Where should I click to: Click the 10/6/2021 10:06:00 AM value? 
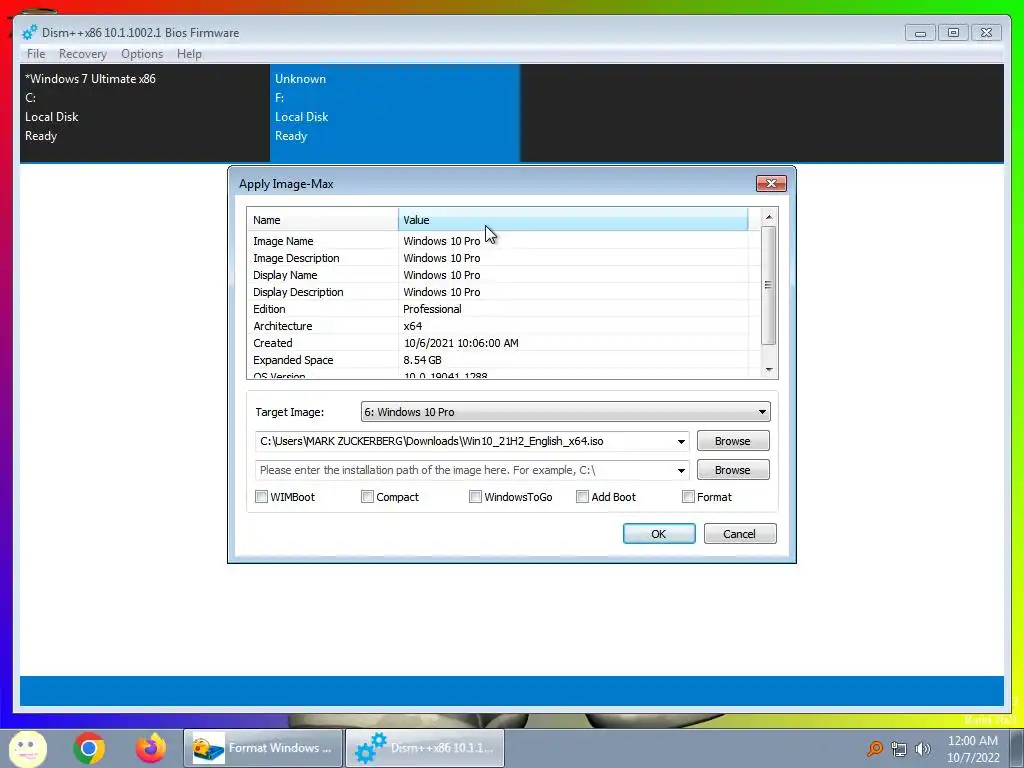[460, 343]
